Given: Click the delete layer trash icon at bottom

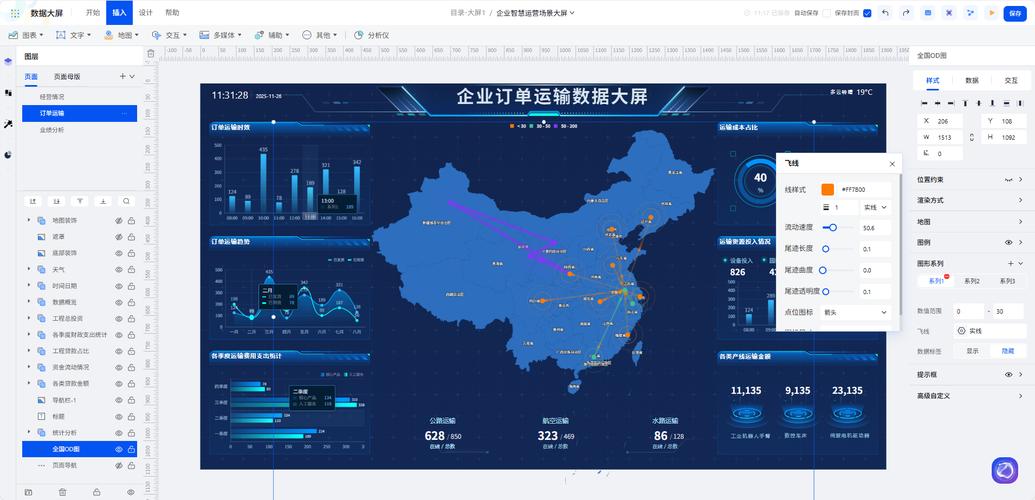Looking at the screenshot, I should coord(62,492).
